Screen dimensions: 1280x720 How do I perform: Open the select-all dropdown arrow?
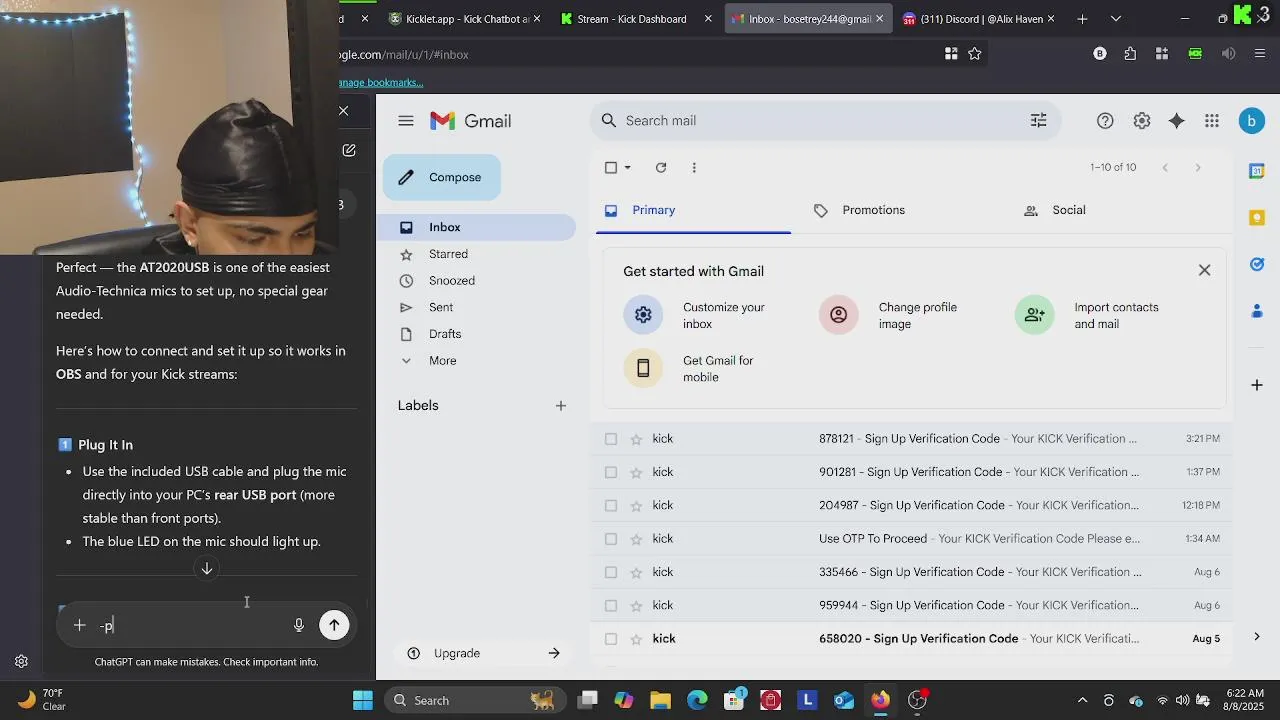[x=628, y=168]
